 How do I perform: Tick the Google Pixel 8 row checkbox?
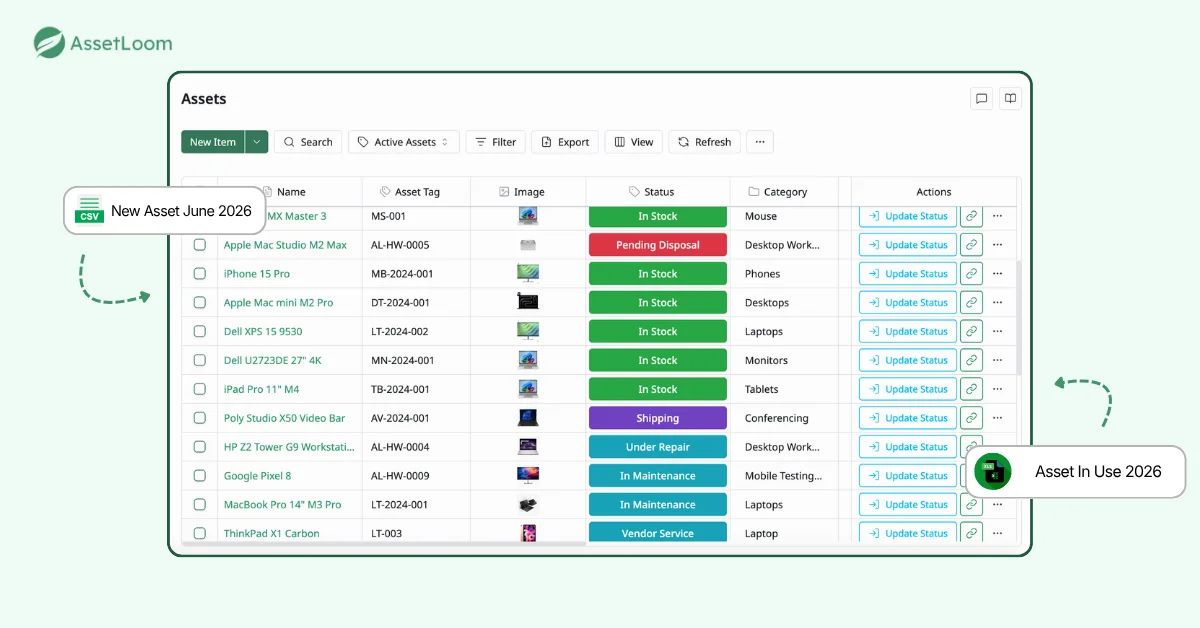pos(200,476)
